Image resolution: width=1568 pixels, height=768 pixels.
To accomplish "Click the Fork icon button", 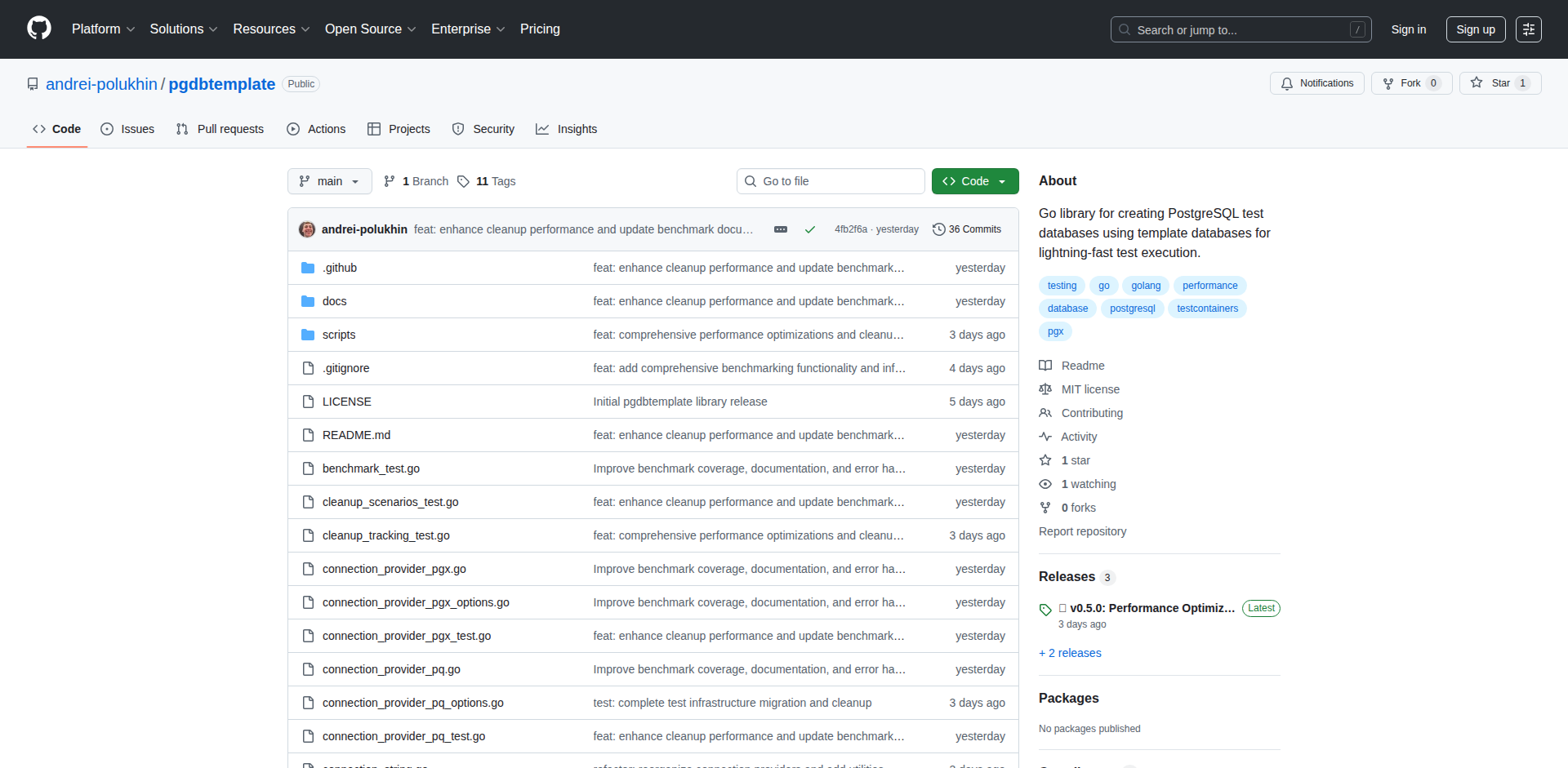I will (x=1388, y=83).
